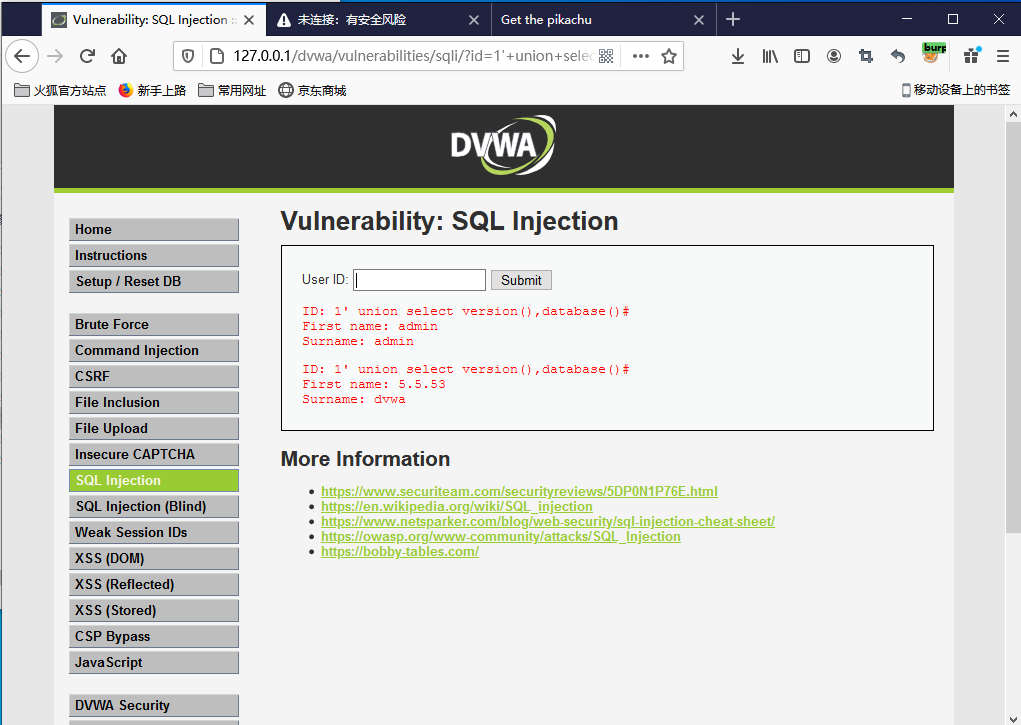
Task: Open the DVWA Security settings
Action: pyautogui.click(x=154, y=705)
